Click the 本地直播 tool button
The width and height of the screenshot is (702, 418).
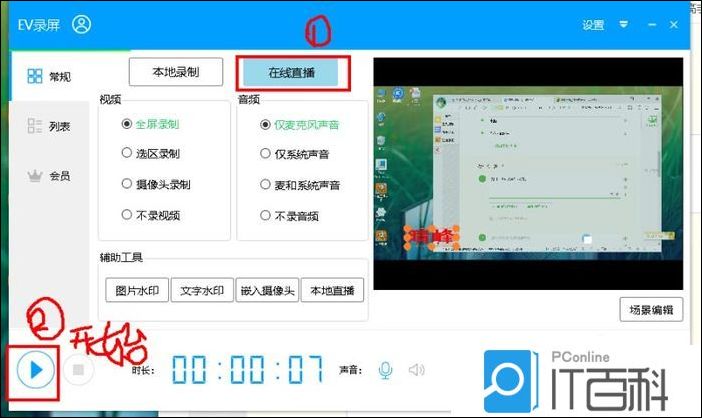pos(332,290)
